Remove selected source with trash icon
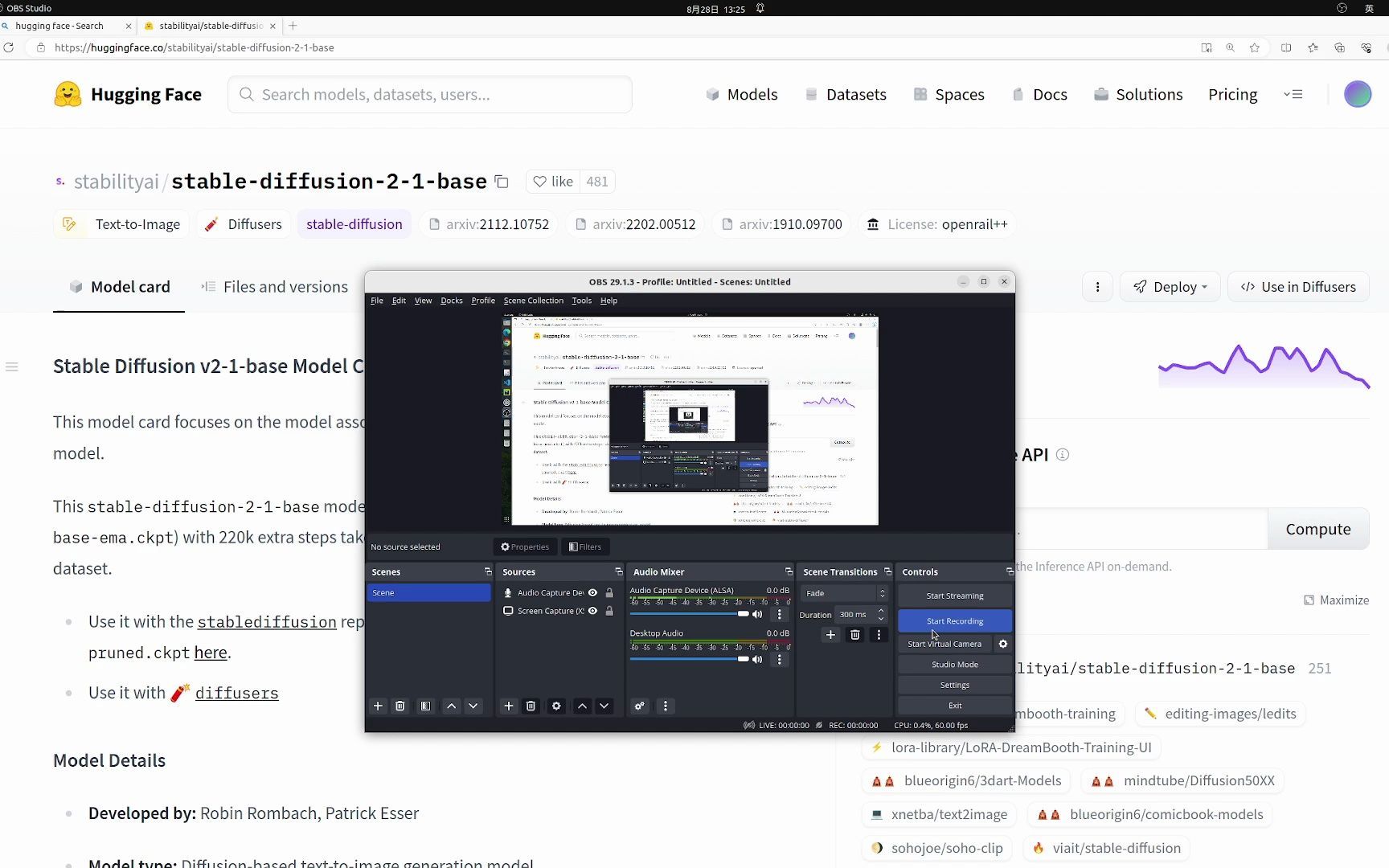Screen dimensions: 1389x868 pos(531,706)
